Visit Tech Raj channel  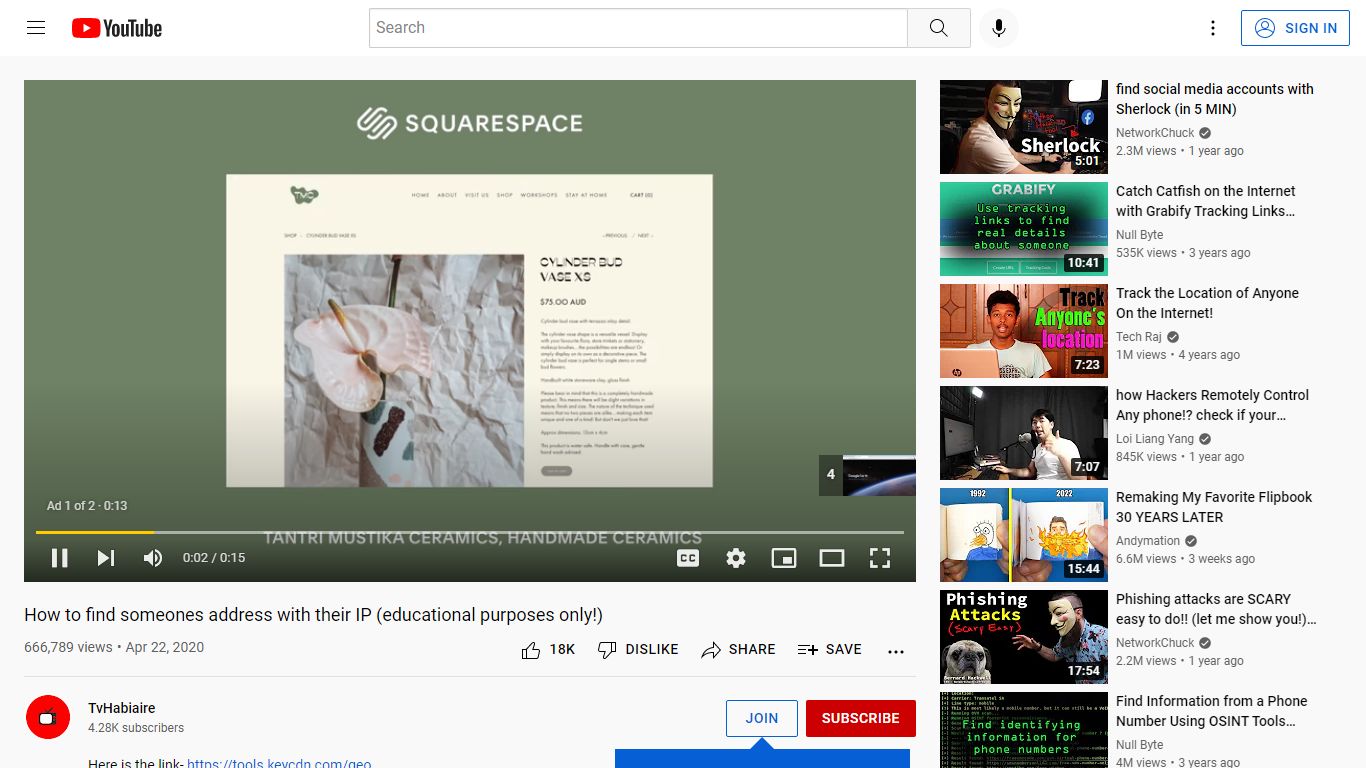pos(1139,337)
